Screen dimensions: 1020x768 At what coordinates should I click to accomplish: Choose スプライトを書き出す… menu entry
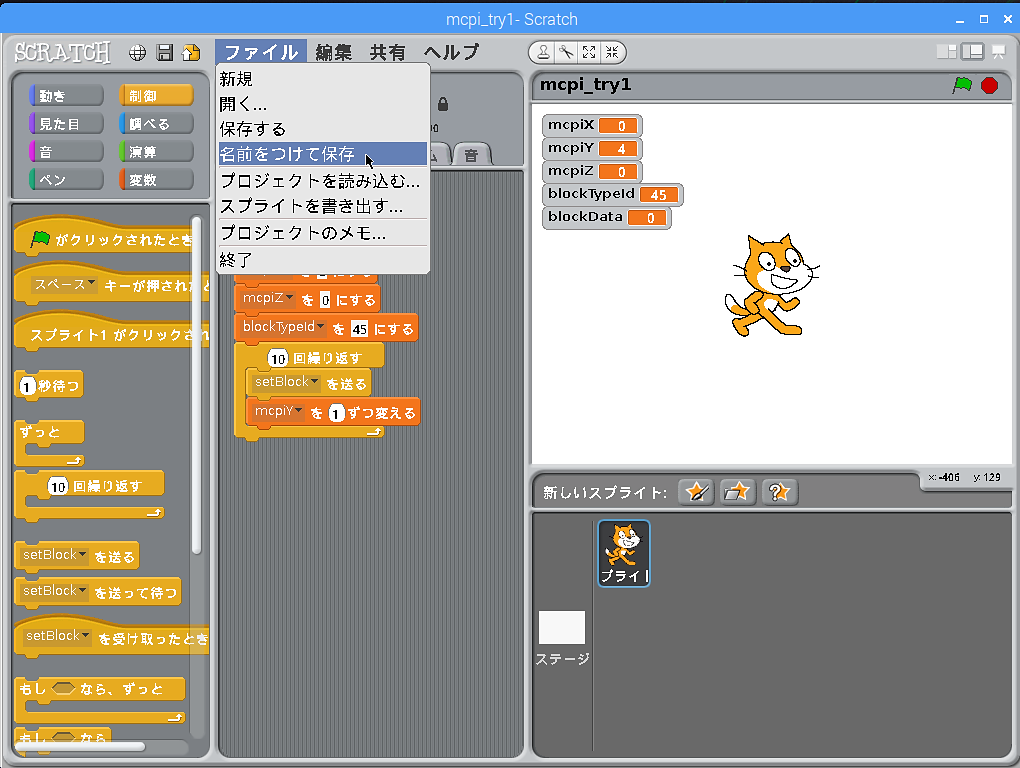point(323,206)
